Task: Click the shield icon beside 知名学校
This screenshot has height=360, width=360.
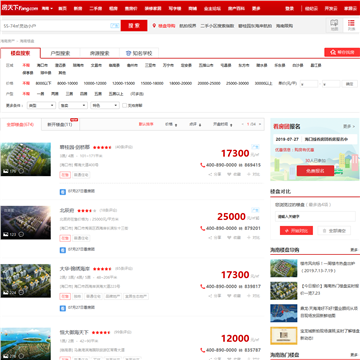Action: [x=128, y=53]
